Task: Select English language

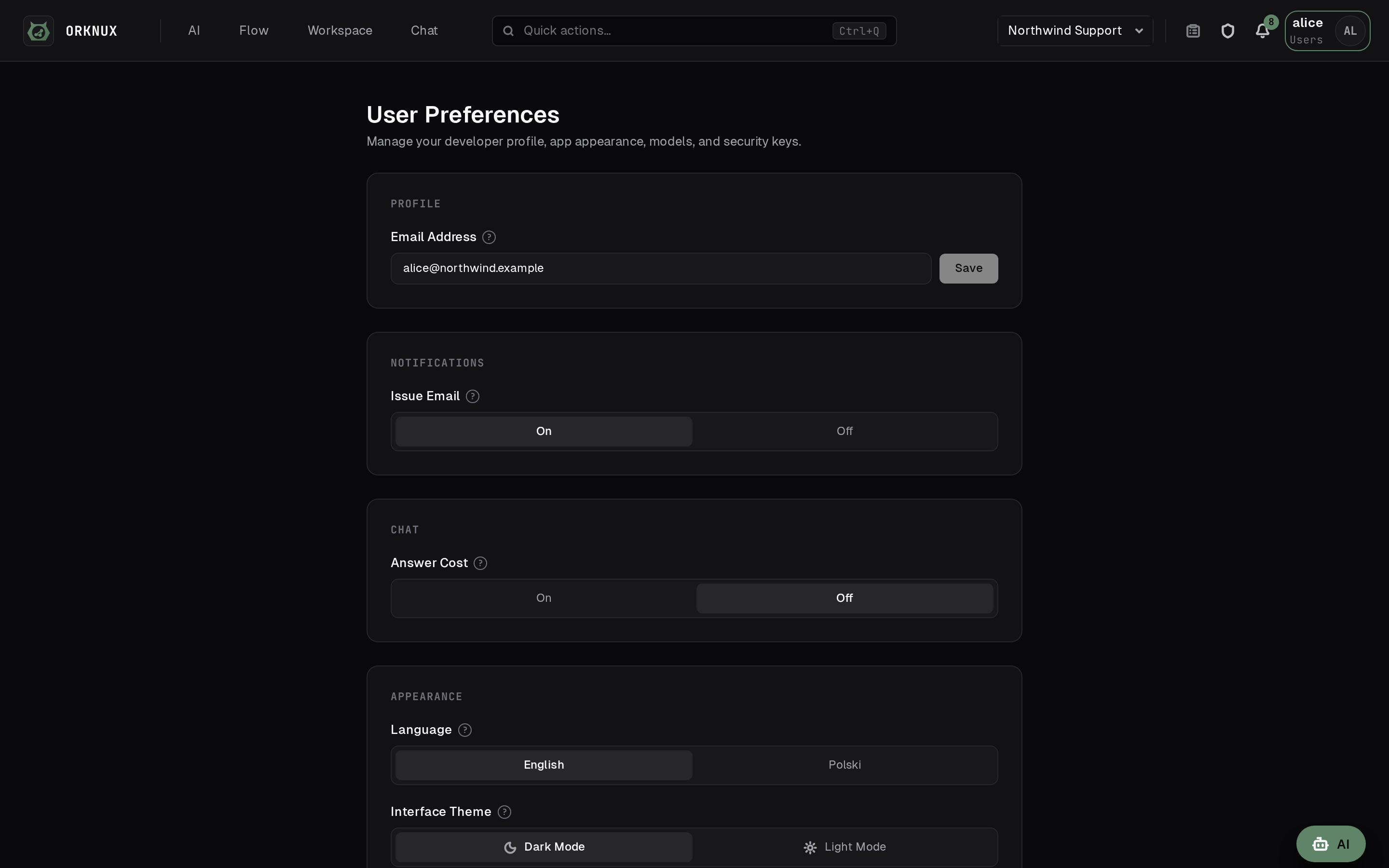Action: [544, 765]
